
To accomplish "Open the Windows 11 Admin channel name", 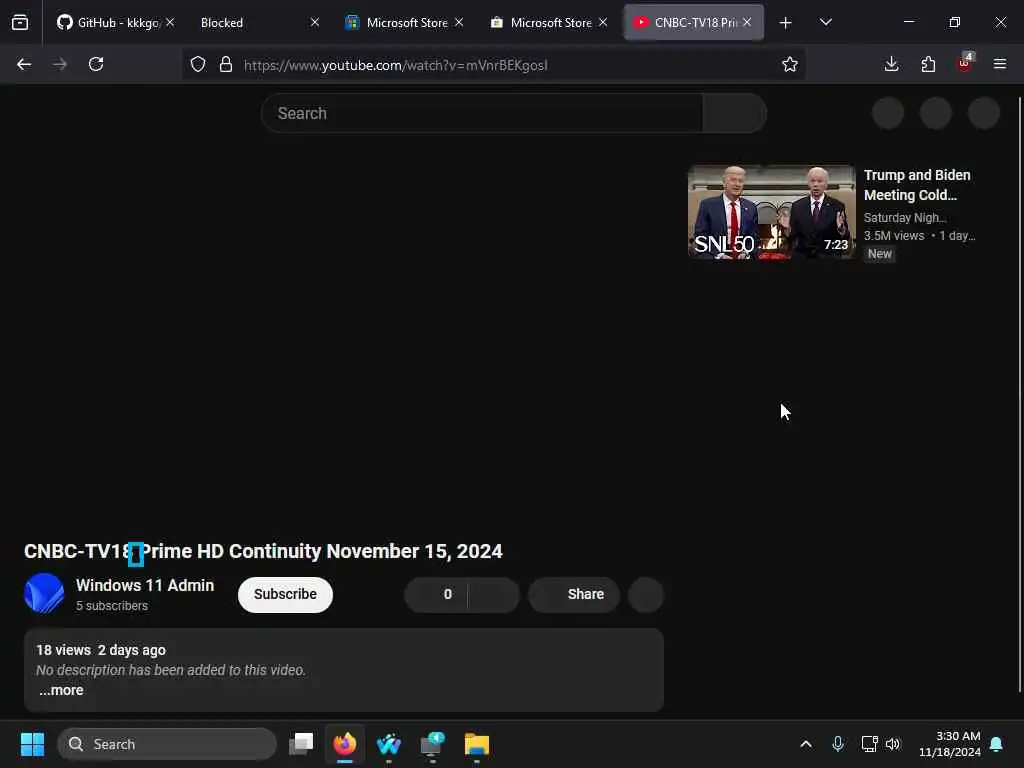I will click(145, 585).
